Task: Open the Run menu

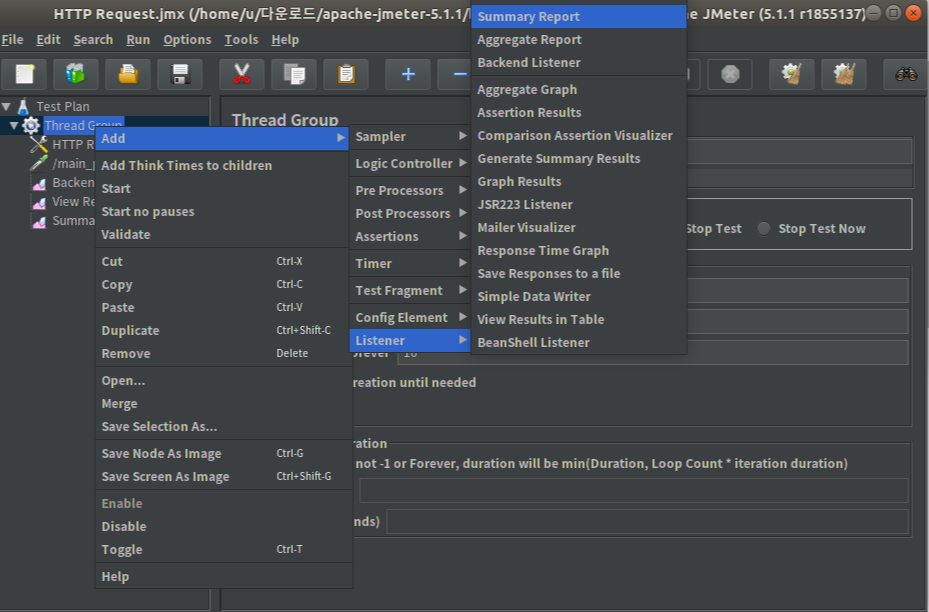Action: (x=138, y=40)
